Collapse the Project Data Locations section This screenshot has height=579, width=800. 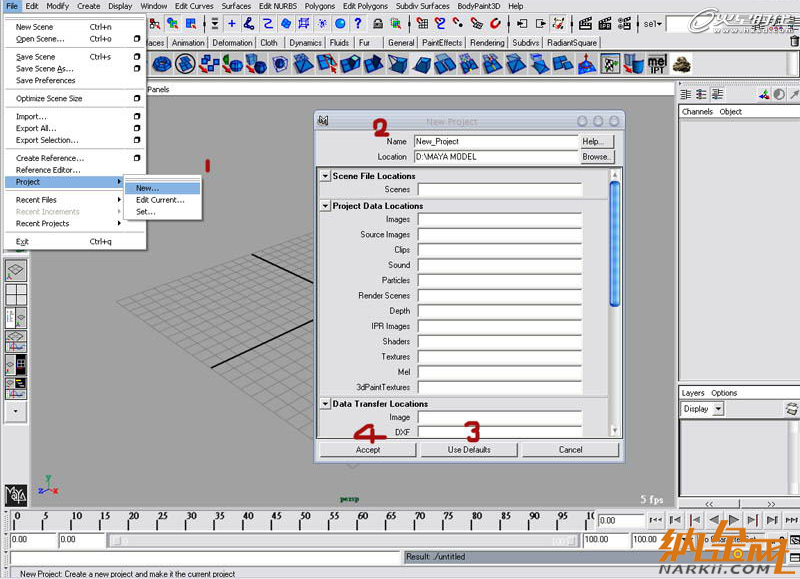point(325,206)
